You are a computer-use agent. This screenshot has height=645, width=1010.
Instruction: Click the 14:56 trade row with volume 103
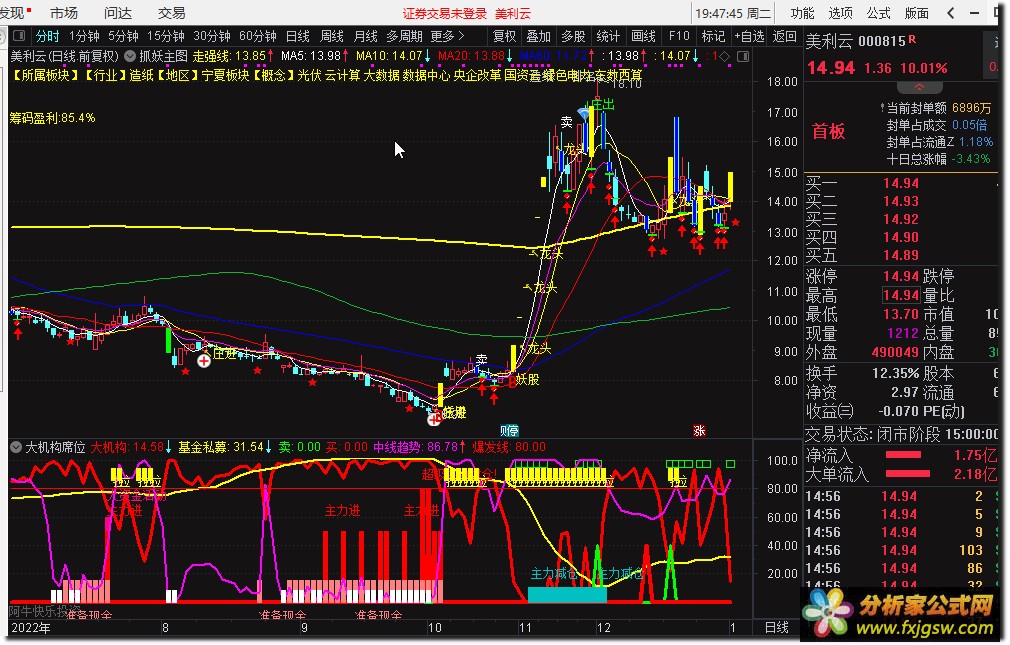(900, 550)
